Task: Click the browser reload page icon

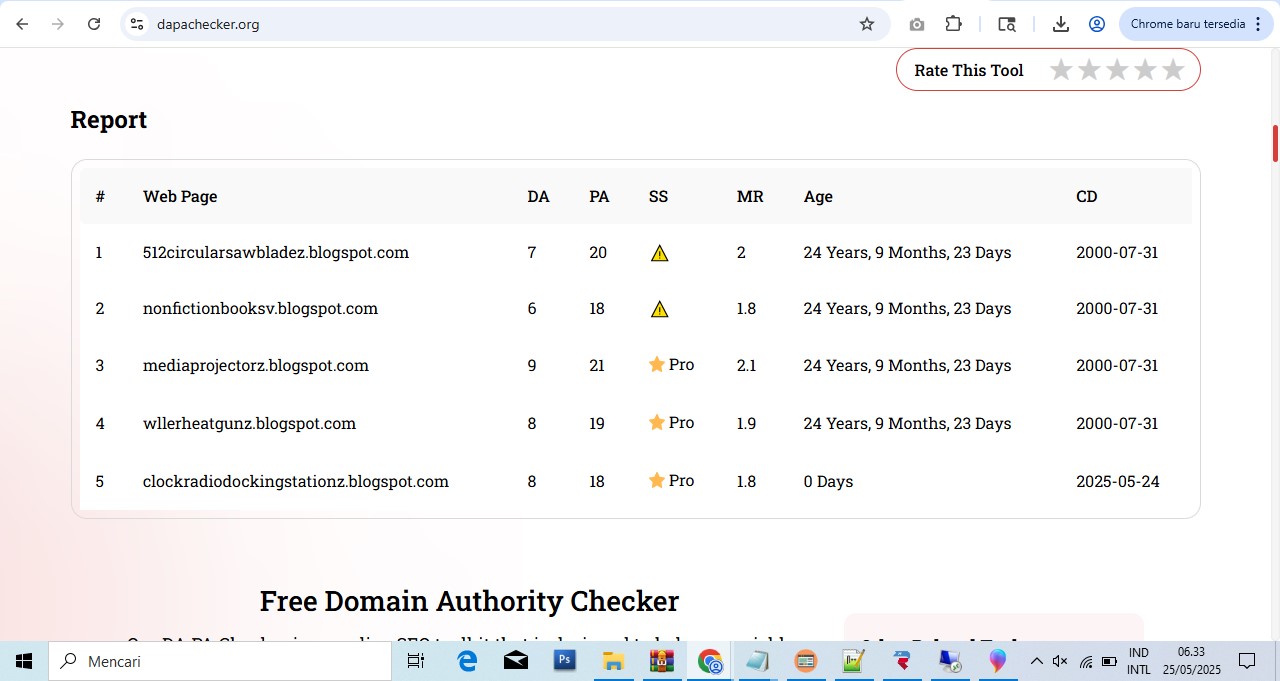Action: click(94, 24)
